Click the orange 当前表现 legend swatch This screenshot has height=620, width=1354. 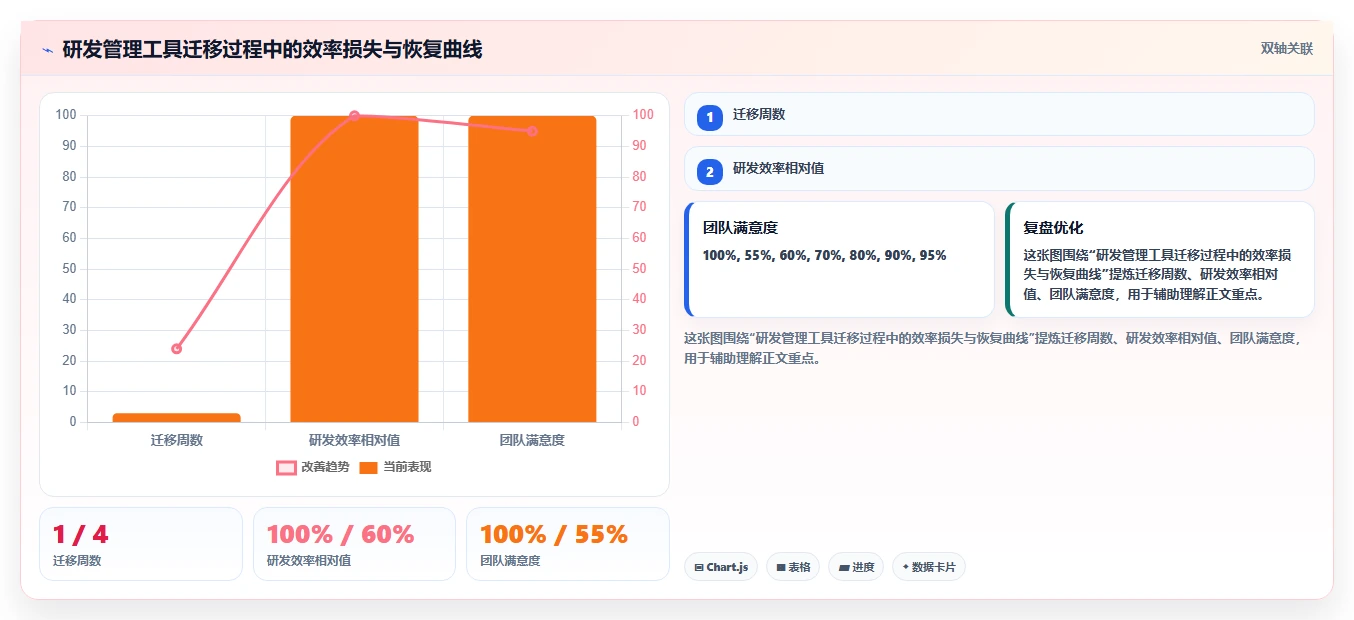[x=368, y=467]
